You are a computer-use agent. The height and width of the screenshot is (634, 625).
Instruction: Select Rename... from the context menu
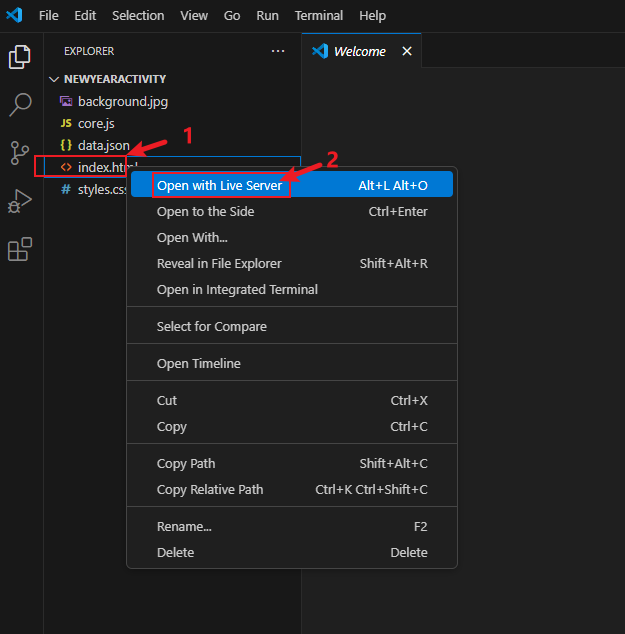(x=184, y=526)
